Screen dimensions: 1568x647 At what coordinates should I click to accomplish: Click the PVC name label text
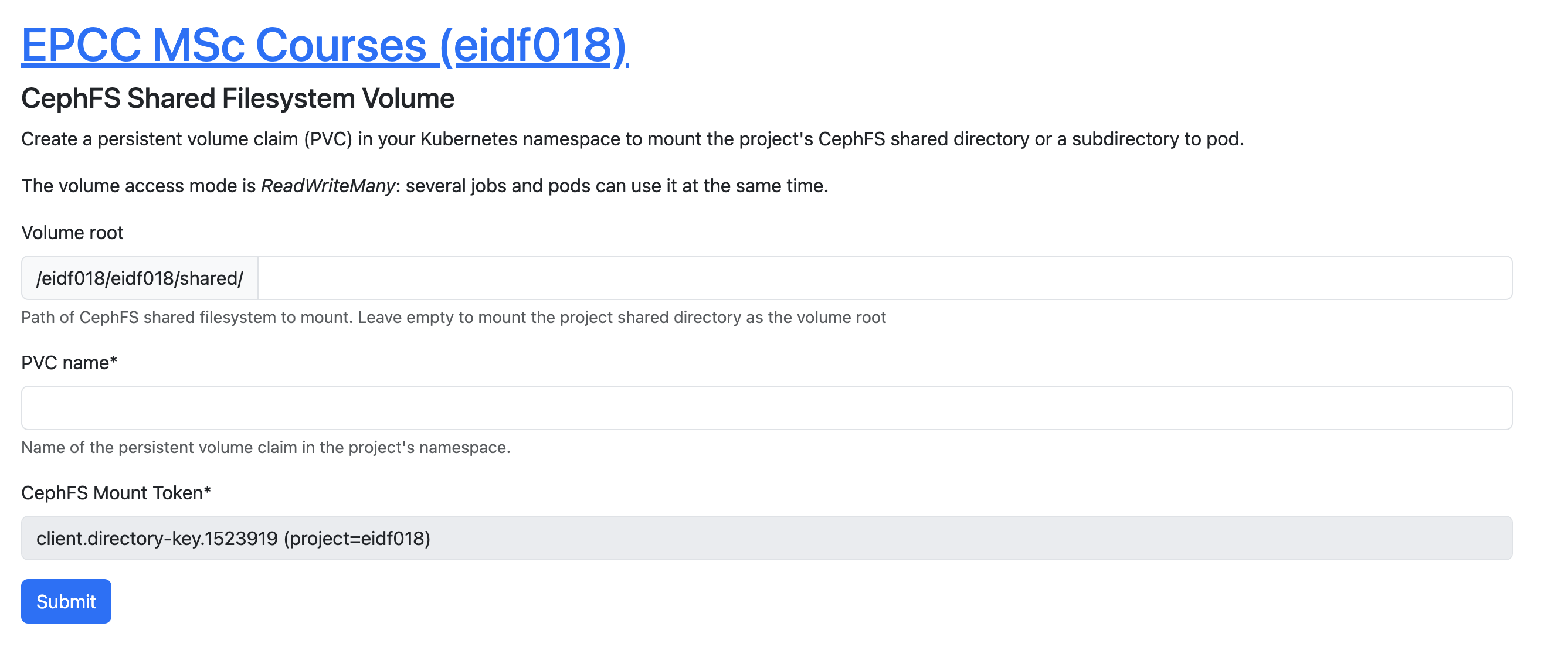[x=65, y=362]
